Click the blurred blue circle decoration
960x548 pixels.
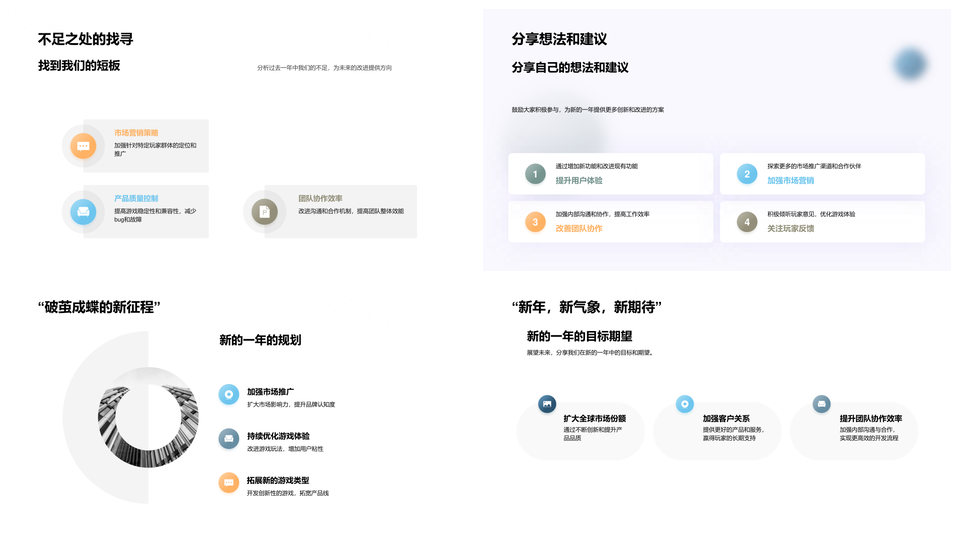point(910,64)
